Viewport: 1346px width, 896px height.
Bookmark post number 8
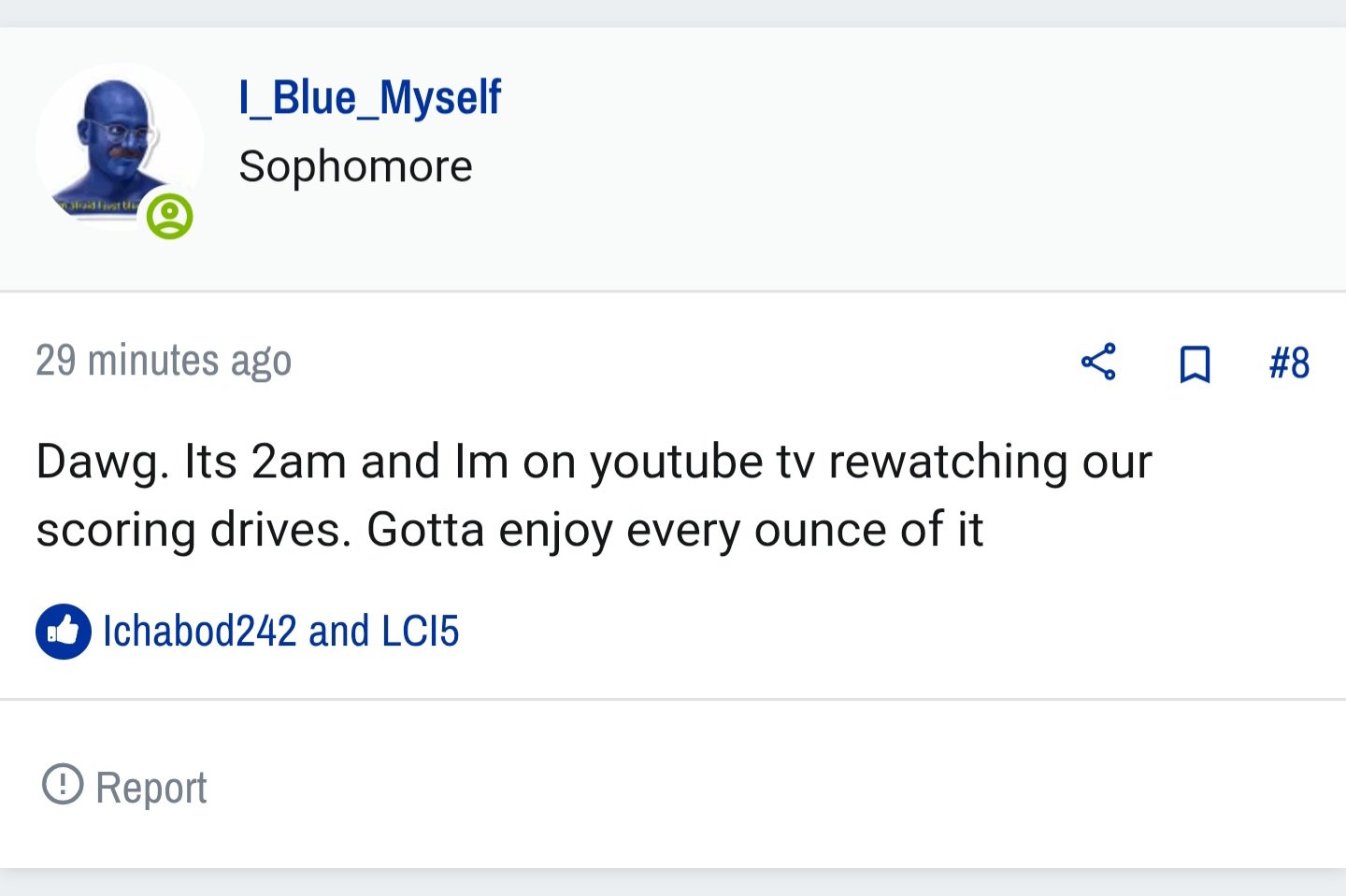[x=1195, y=363]
